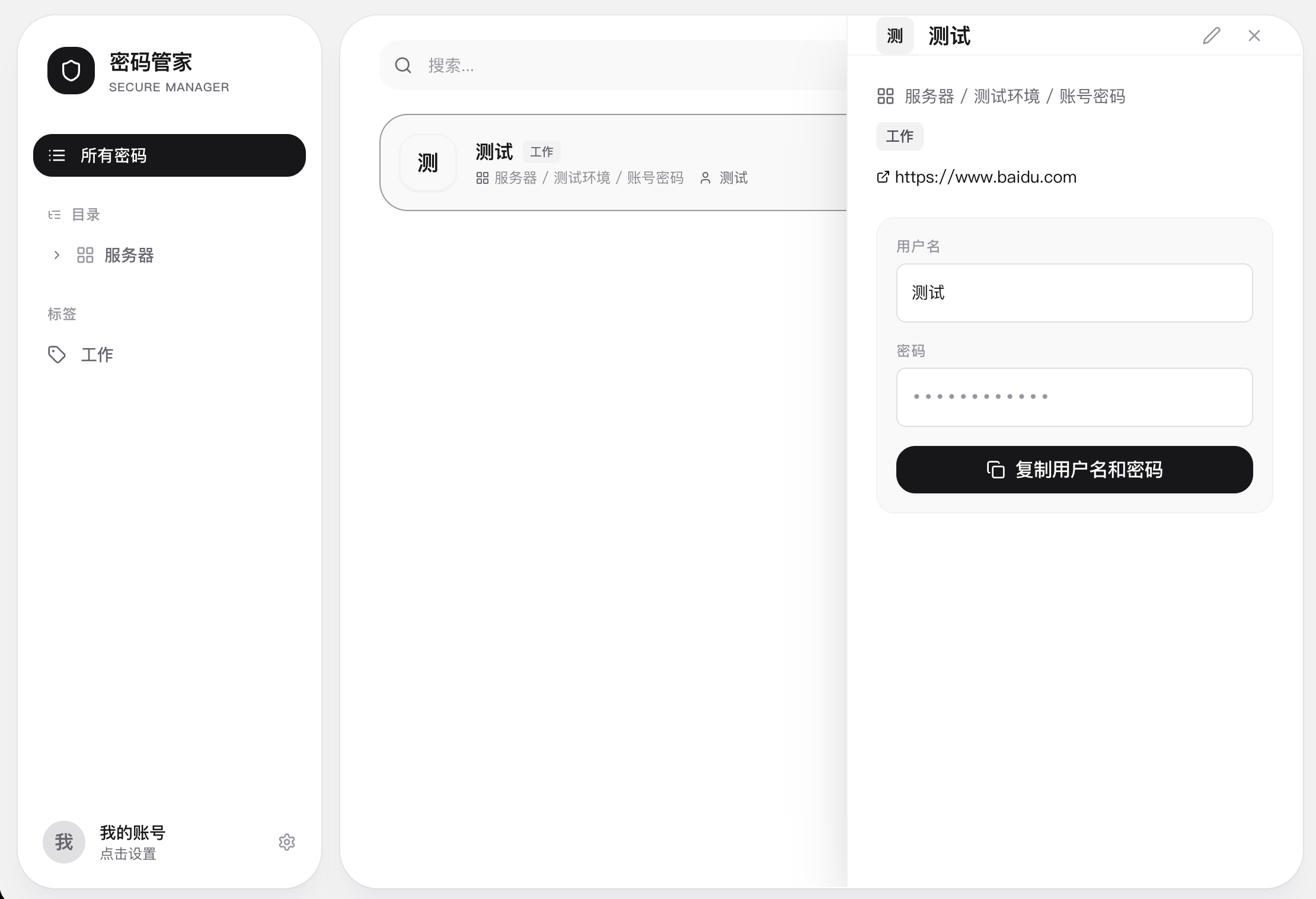
Task: Click the shield logo of 密码管家
Action: [x=71, y=71]
